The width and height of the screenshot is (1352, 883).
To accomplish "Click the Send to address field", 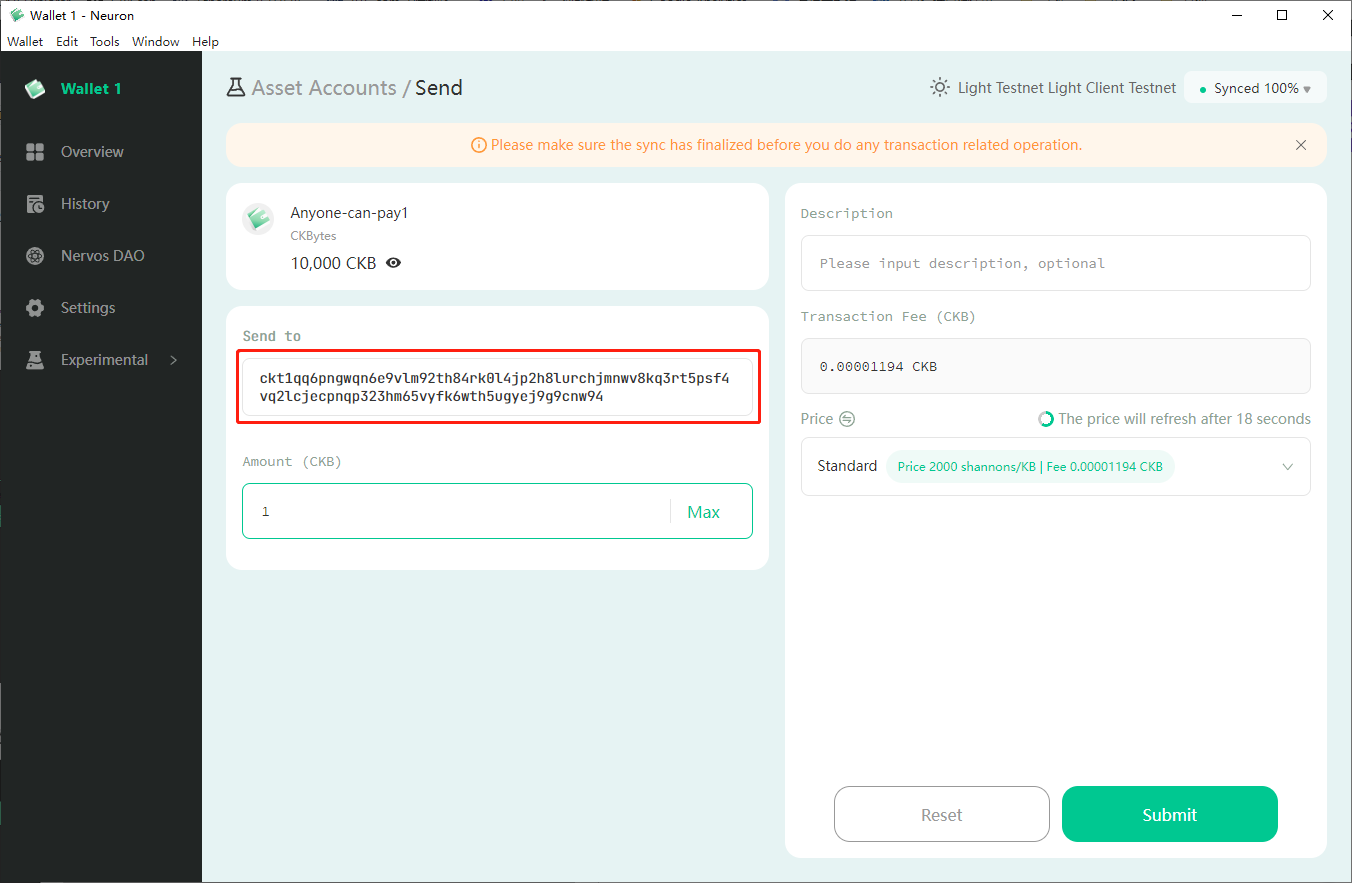I will 497,387.
